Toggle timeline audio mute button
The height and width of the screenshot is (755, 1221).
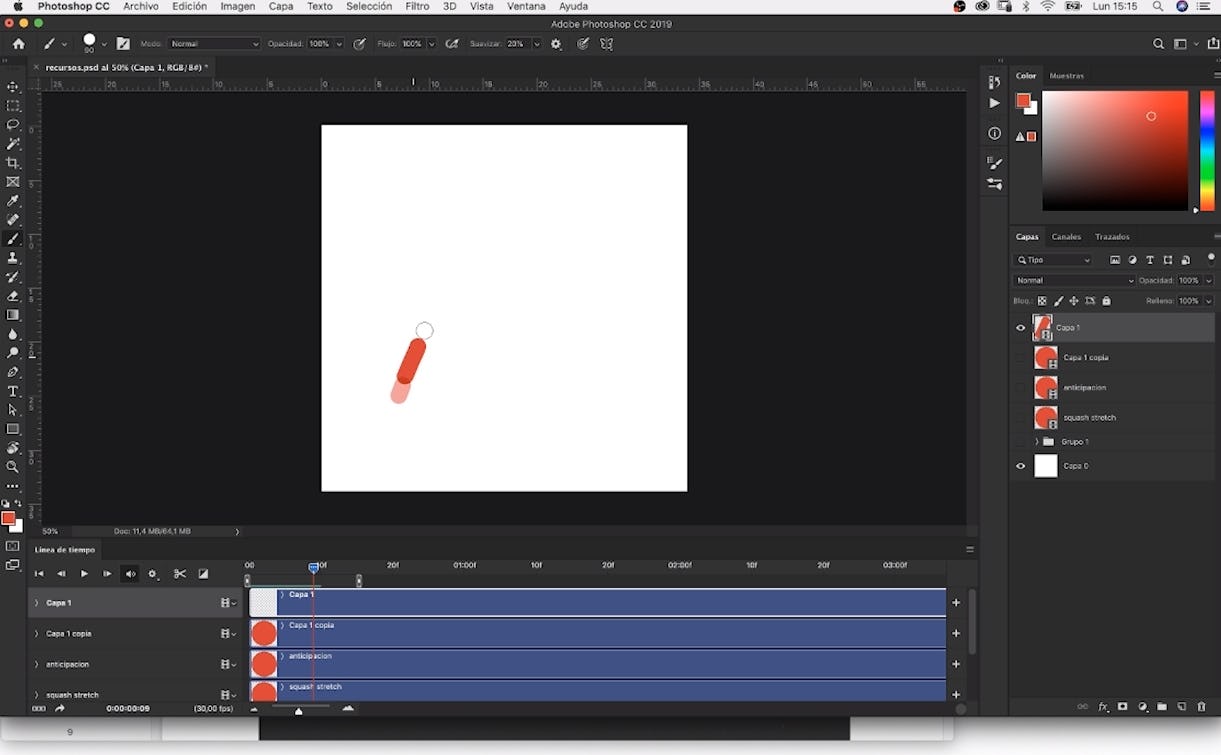coord(130,574)
